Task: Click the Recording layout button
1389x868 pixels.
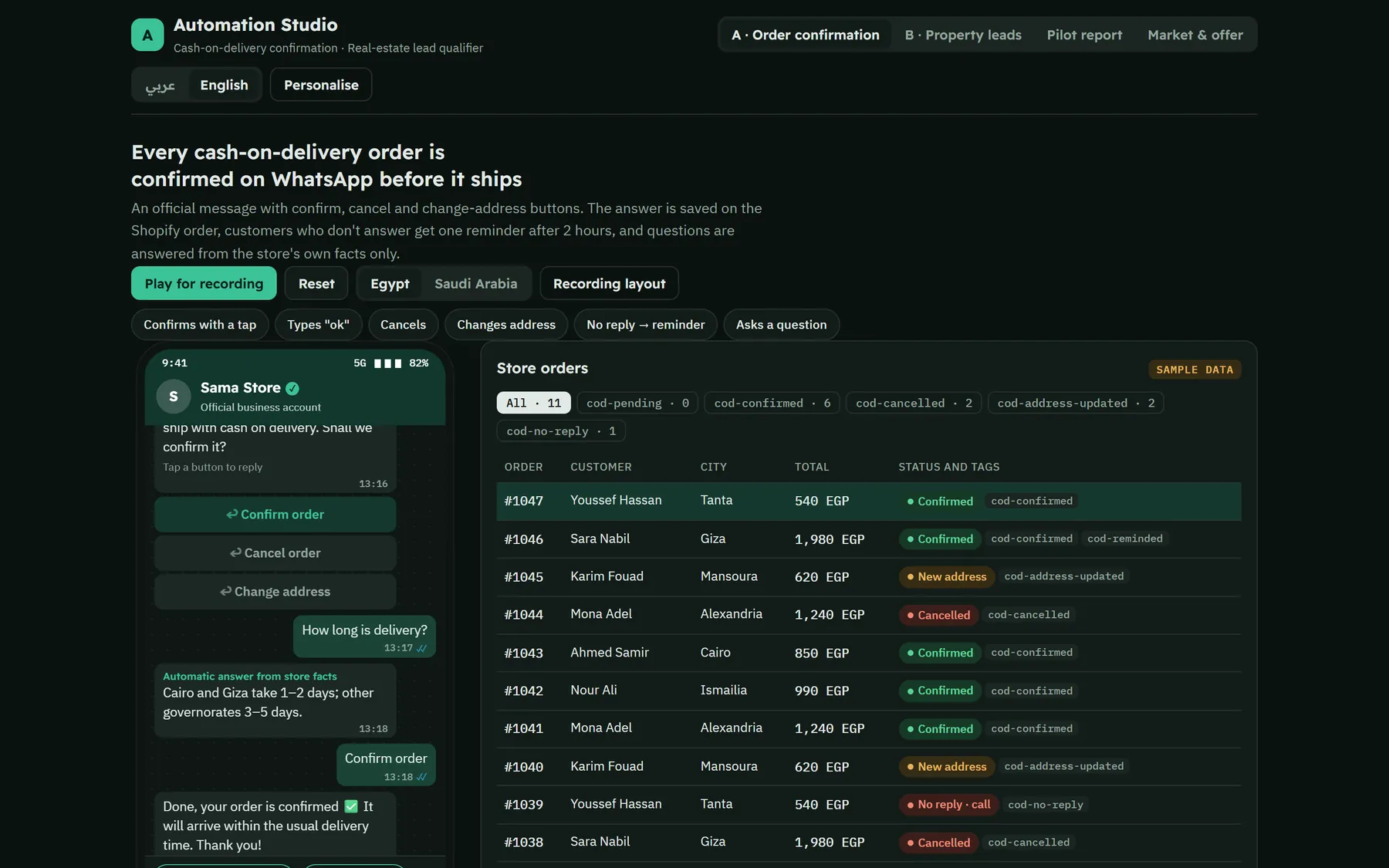Action: (609, 284)
